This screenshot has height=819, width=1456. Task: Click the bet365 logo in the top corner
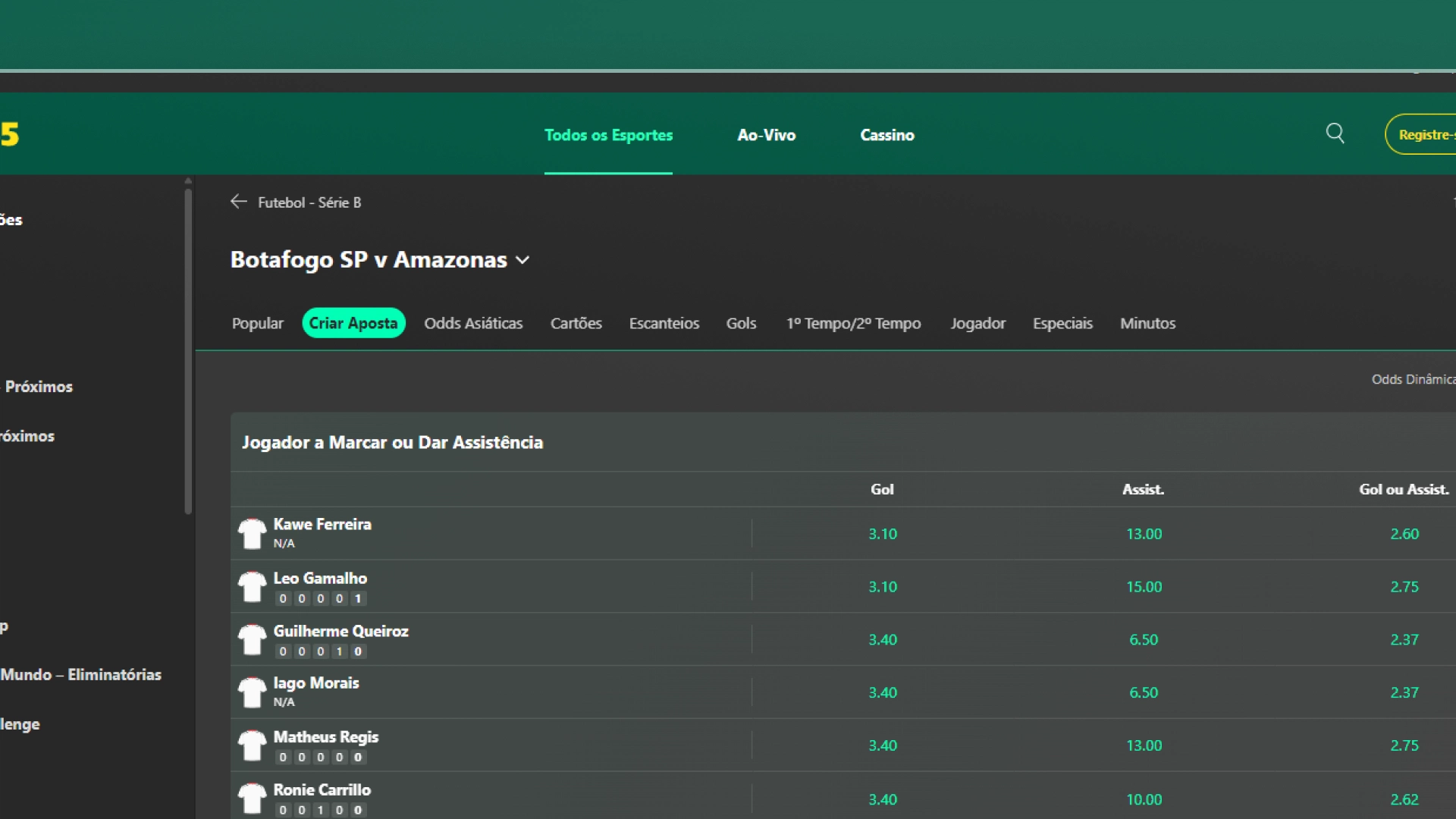point(11,133)
